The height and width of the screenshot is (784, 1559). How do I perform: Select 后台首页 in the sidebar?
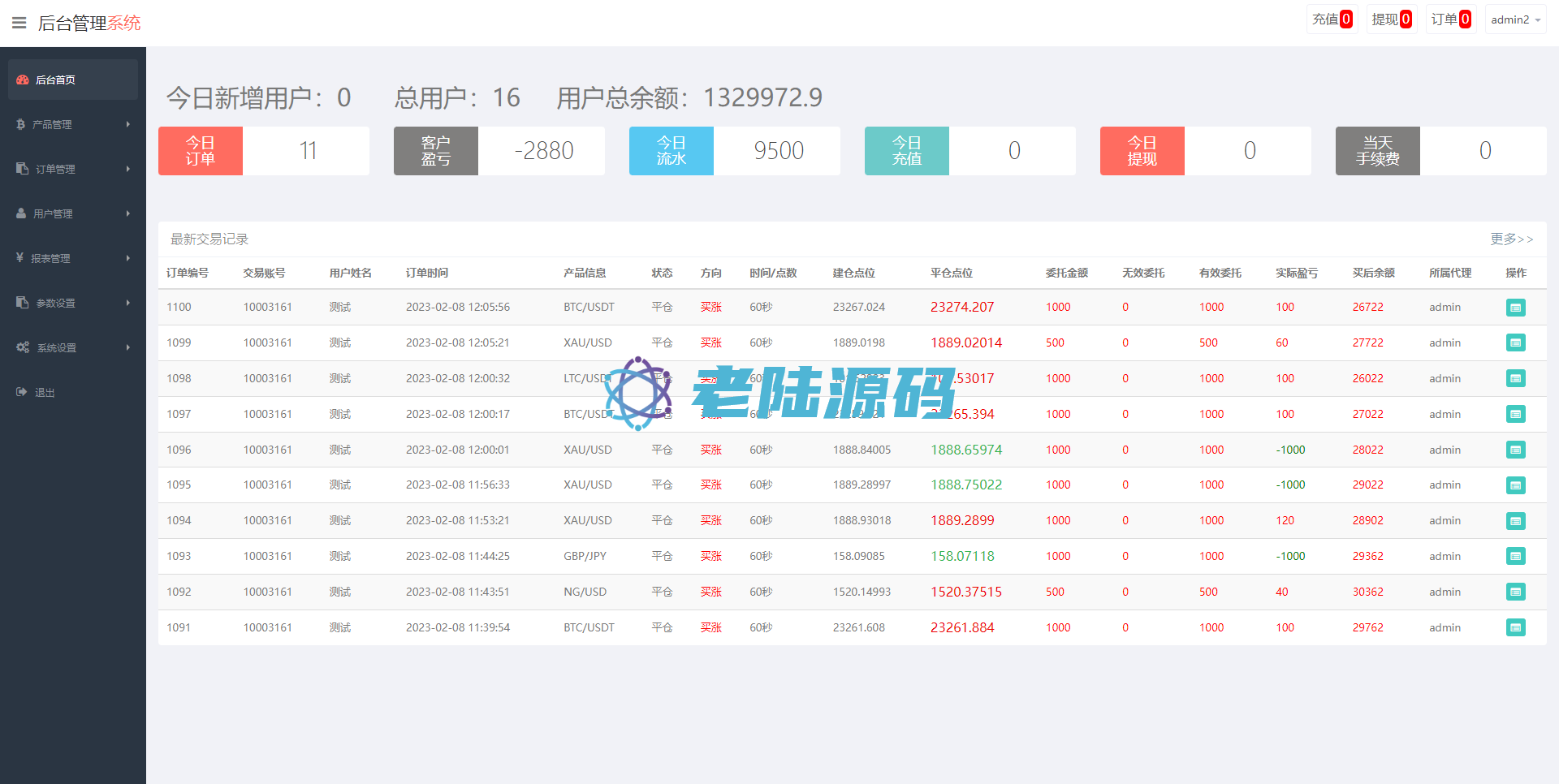[55, 80]
